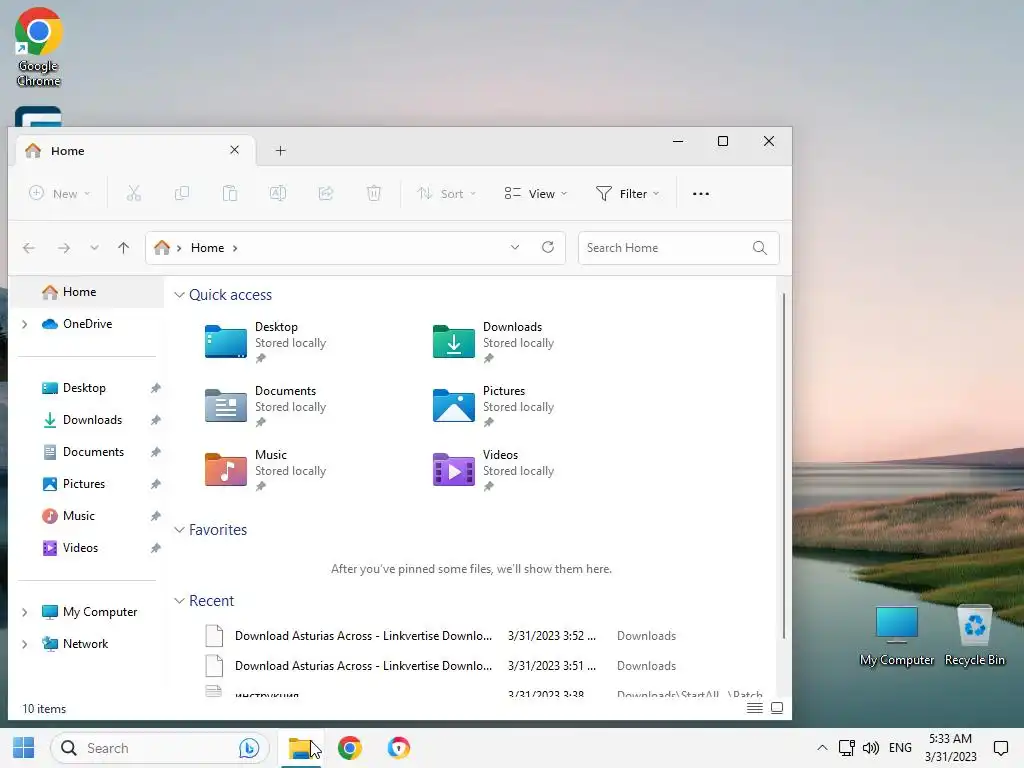
Task: Go back with the left arrow
Action: pyautogui.click(x=29, y=248)
